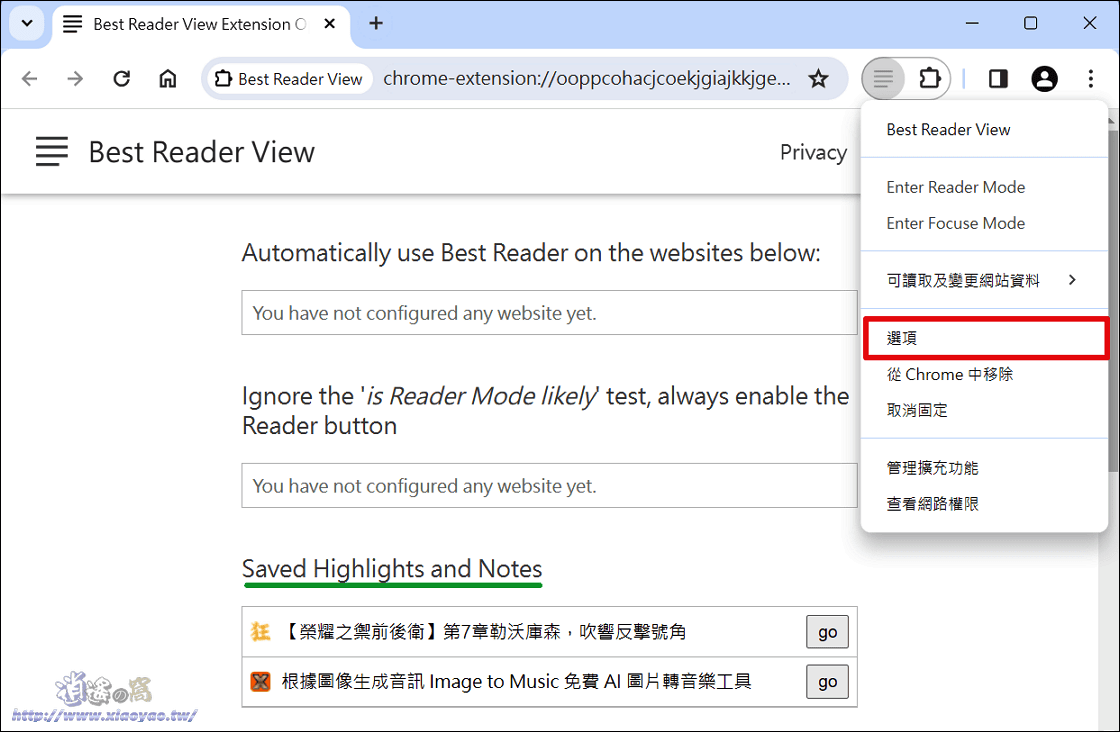This screenshot has width=1120, height=732.
Task: Open Chrome three-dot menu
Action: point(1091,79)
